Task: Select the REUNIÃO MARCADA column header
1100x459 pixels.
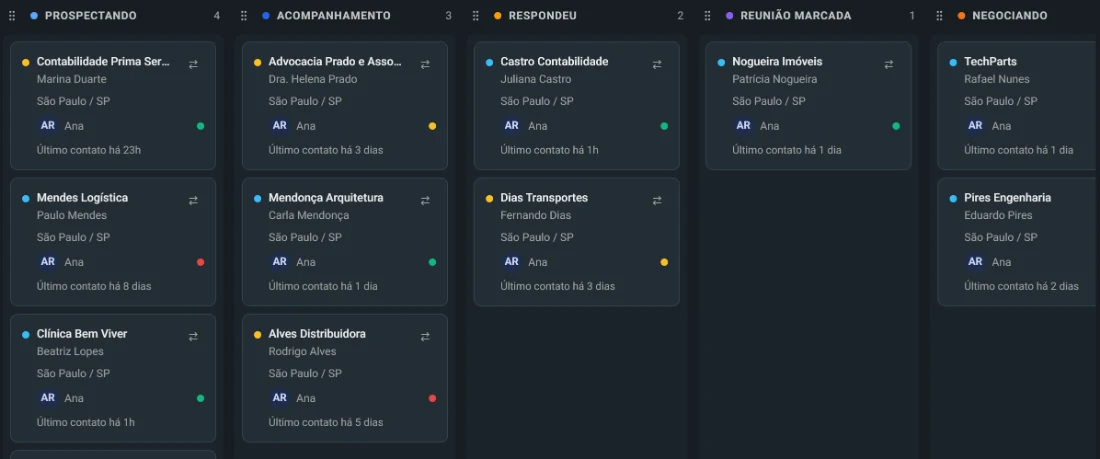Action: coord(796,15)
